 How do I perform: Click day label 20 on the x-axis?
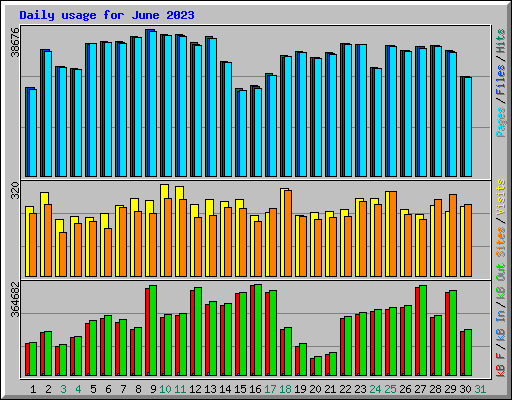coord(315,389)
